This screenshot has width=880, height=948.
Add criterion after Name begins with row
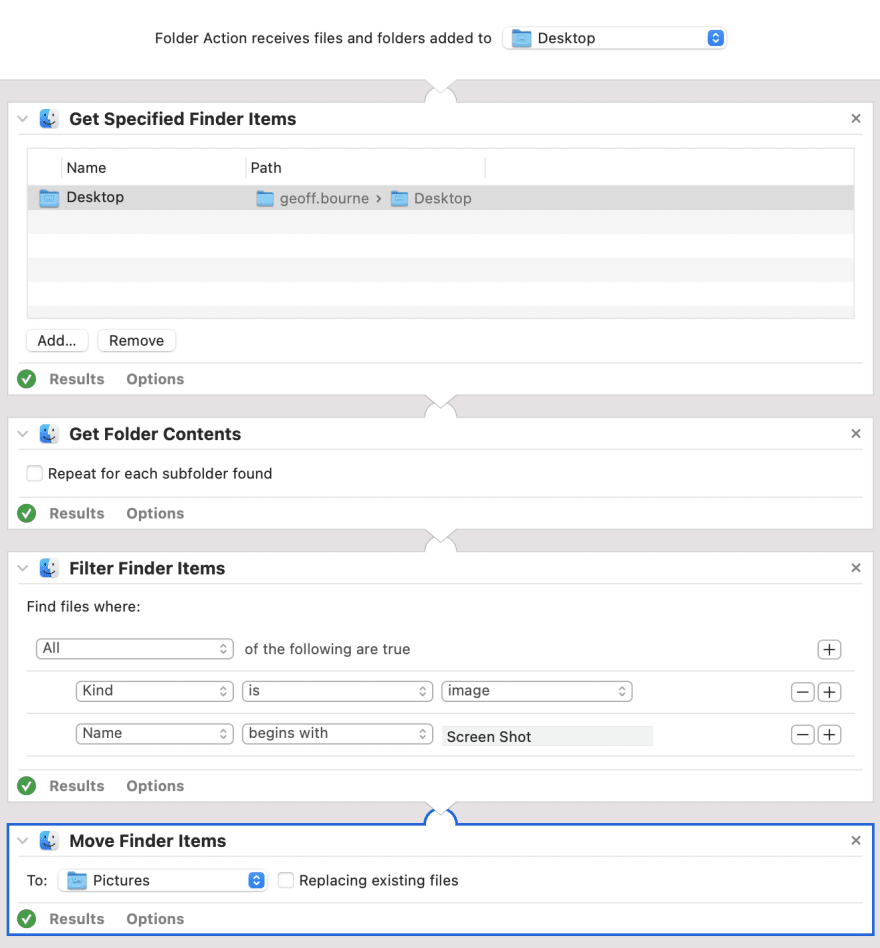click(829, 735)
